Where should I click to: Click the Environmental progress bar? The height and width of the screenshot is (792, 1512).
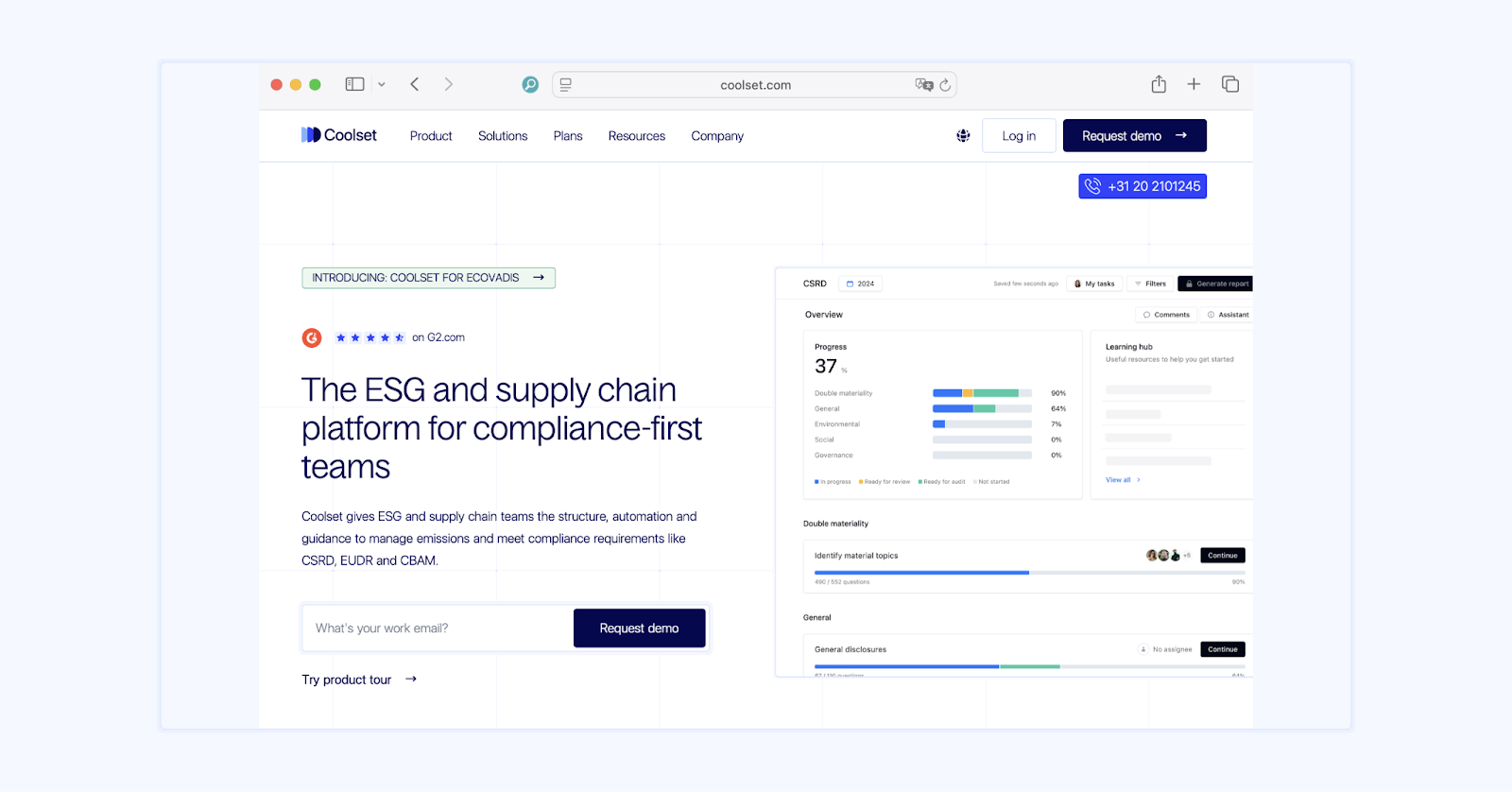coord(982,424)
